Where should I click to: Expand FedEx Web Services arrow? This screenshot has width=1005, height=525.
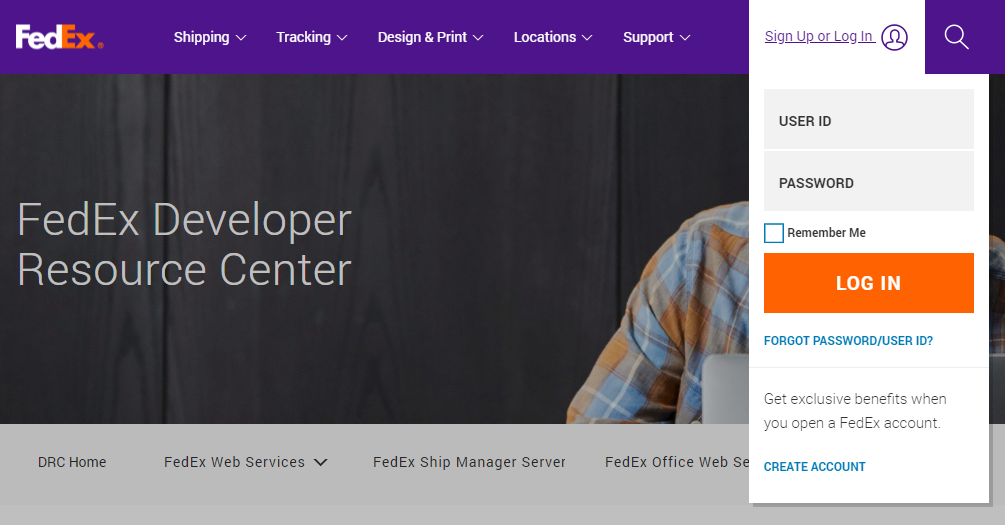coord(320,462)
